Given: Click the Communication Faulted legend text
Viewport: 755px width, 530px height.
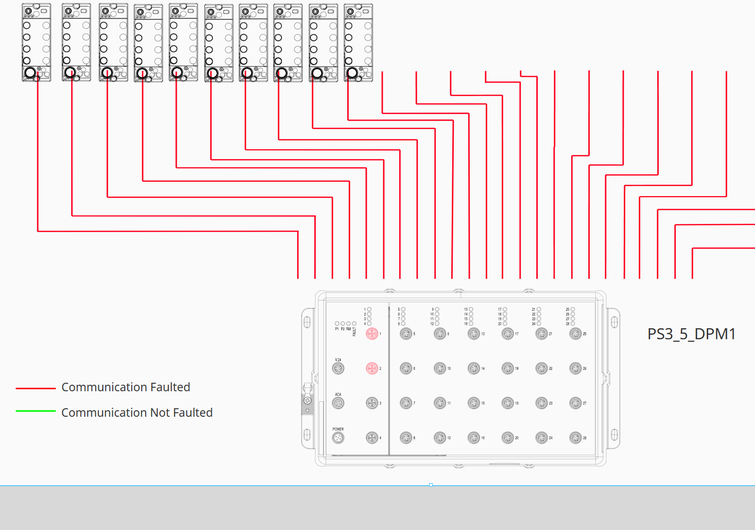Looking at the screenshot, I should point(125,387).
